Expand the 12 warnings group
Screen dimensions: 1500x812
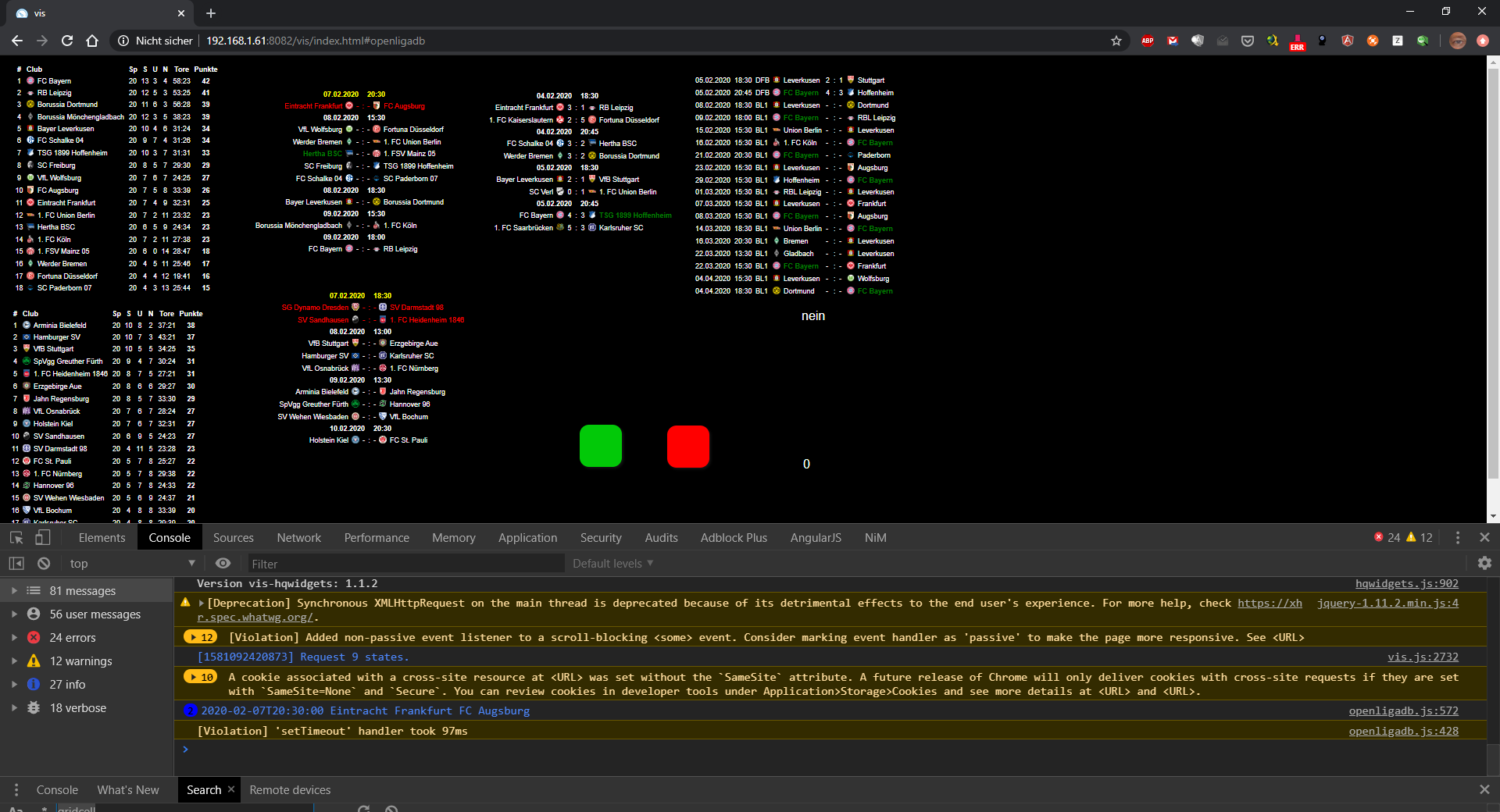tap(14, 661)
